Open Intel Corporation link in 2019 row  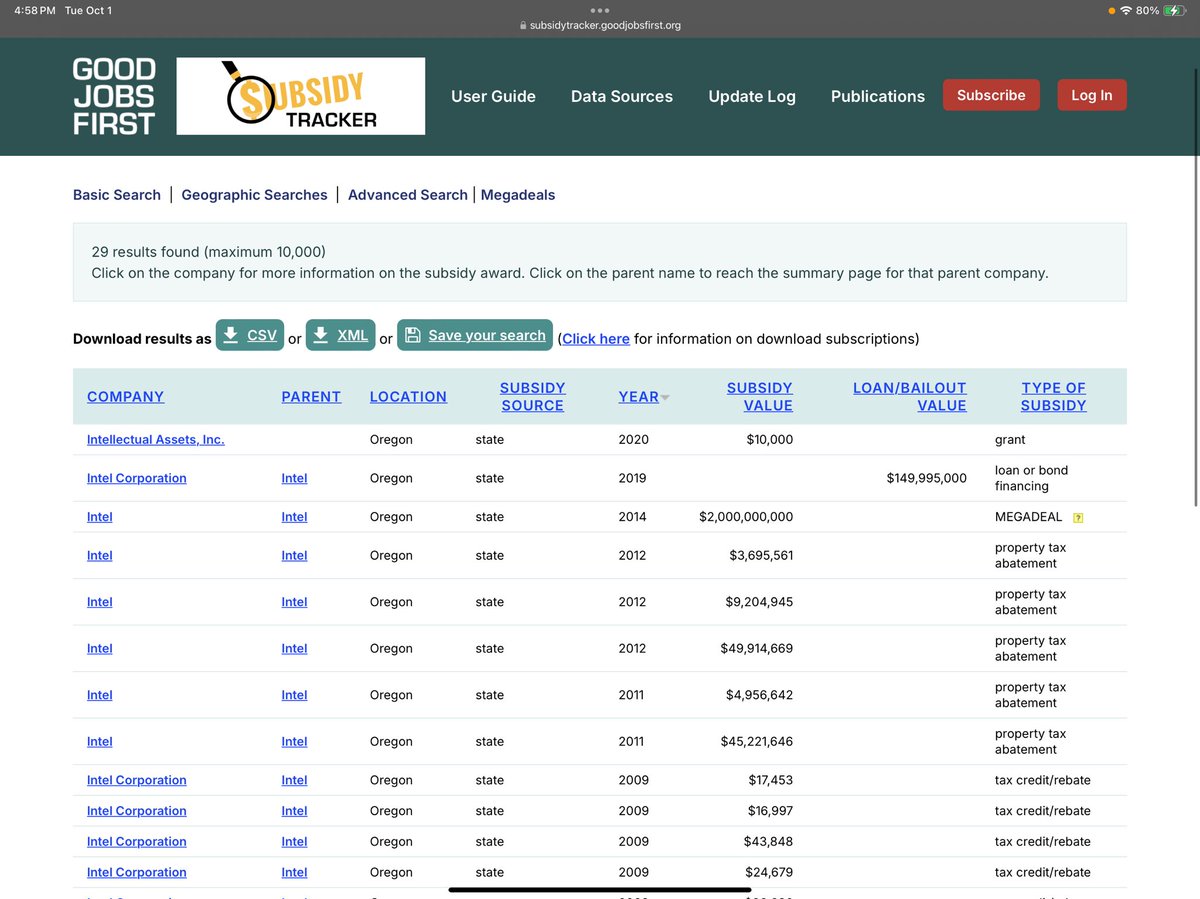coord(137,478)
